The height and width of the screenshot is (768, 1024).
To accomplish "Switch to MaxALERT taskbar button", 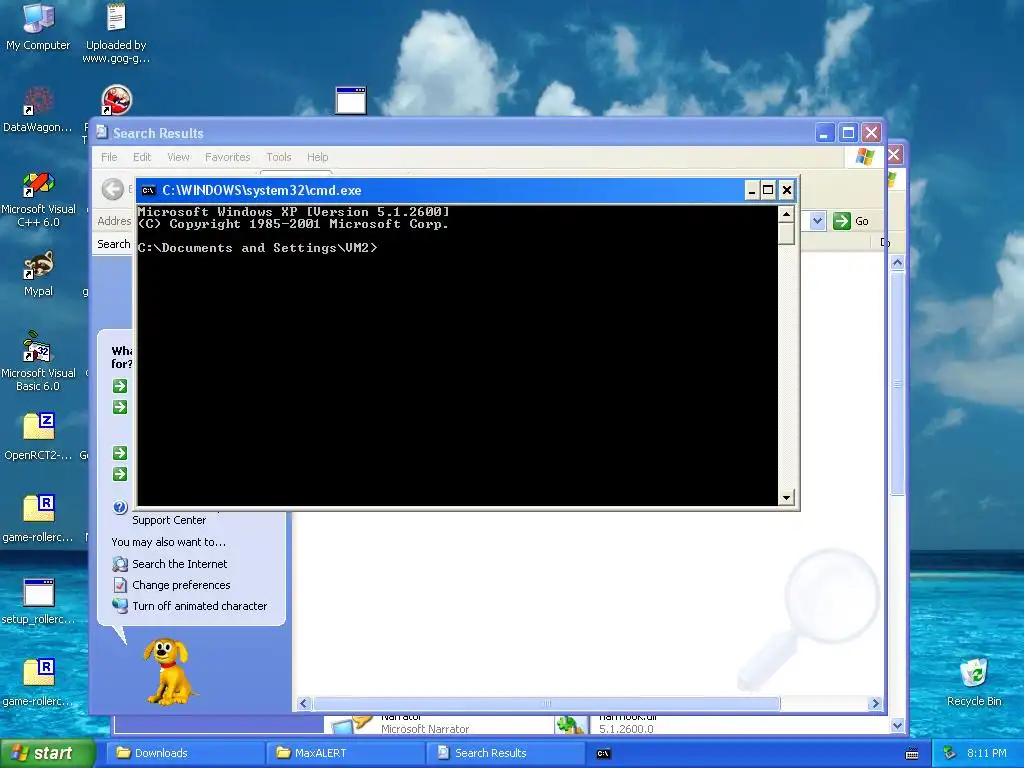I will pos(344,753).
